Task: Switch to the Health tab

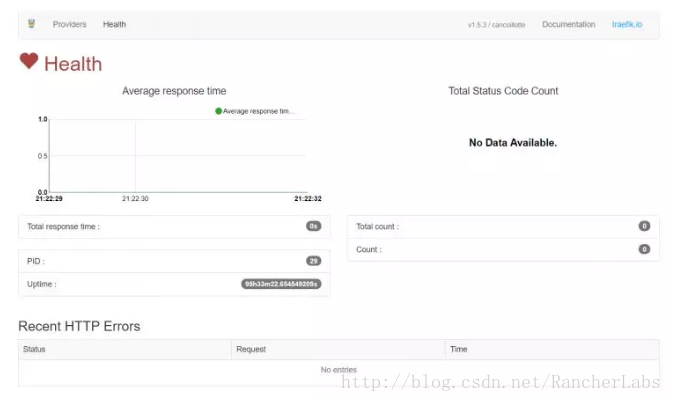Action: [x=114, y=24]
